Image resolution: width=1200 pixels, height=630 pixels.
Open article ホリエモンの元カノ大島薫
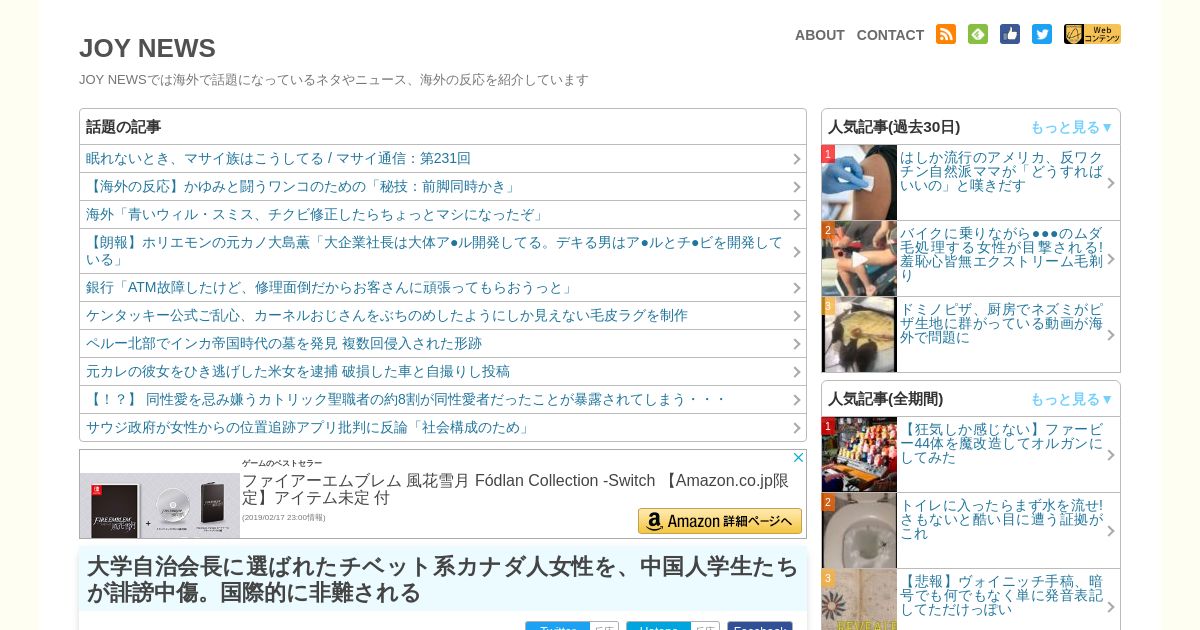[434, 251]
